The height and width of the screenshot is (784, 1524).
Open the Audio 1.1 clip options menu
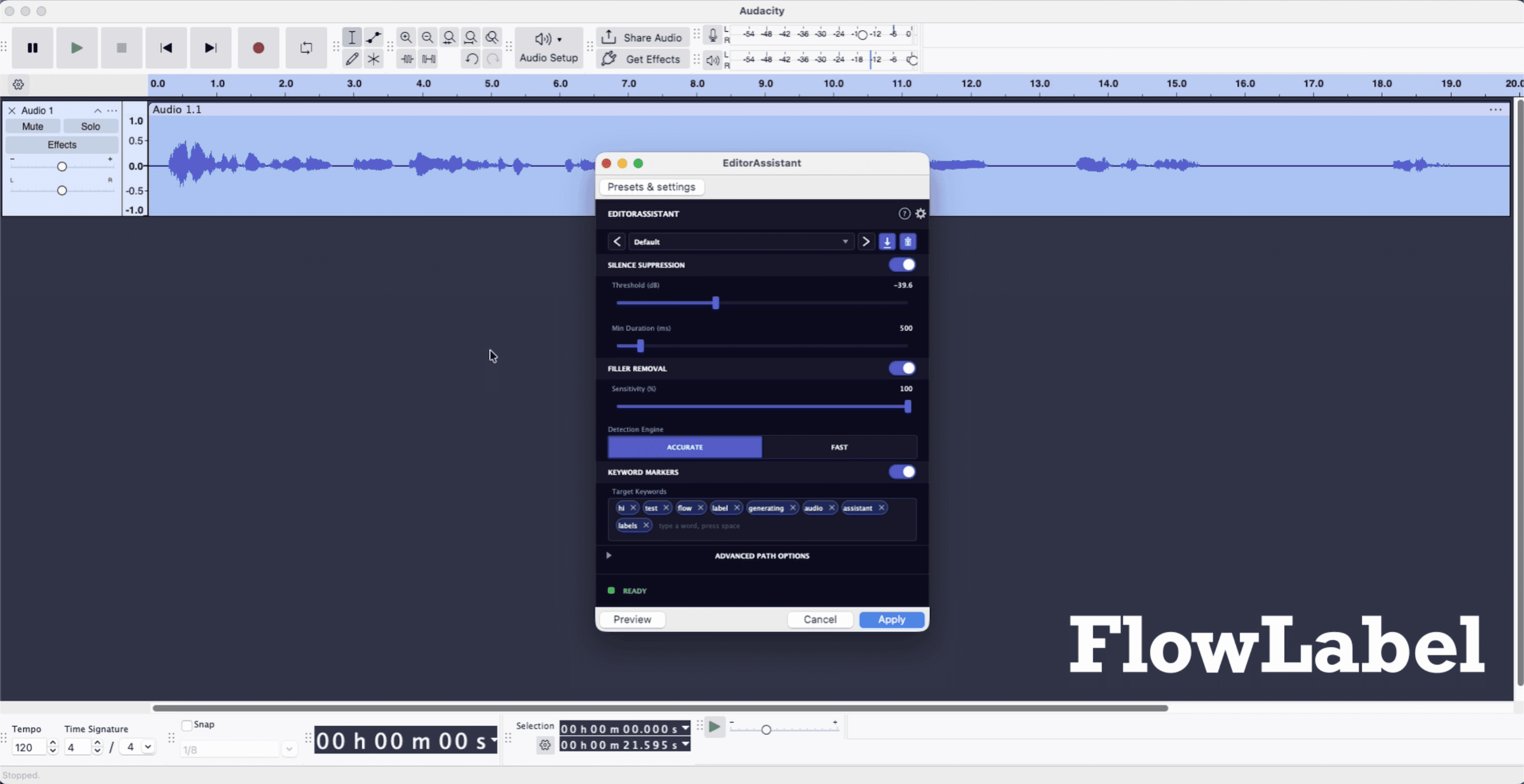1496,109
